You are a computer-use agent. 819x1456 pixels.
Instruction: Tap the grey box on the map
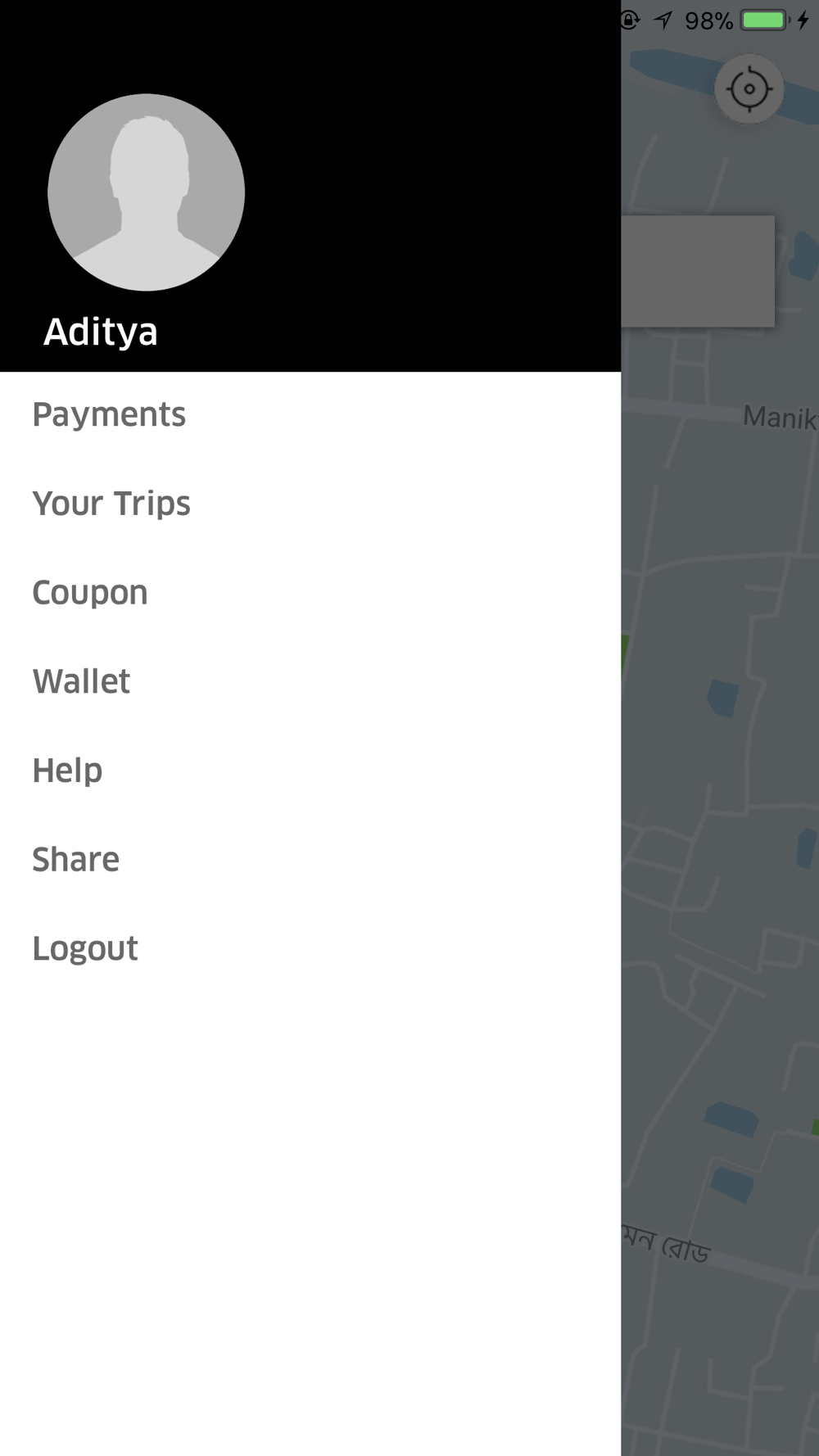pos(698,271)
